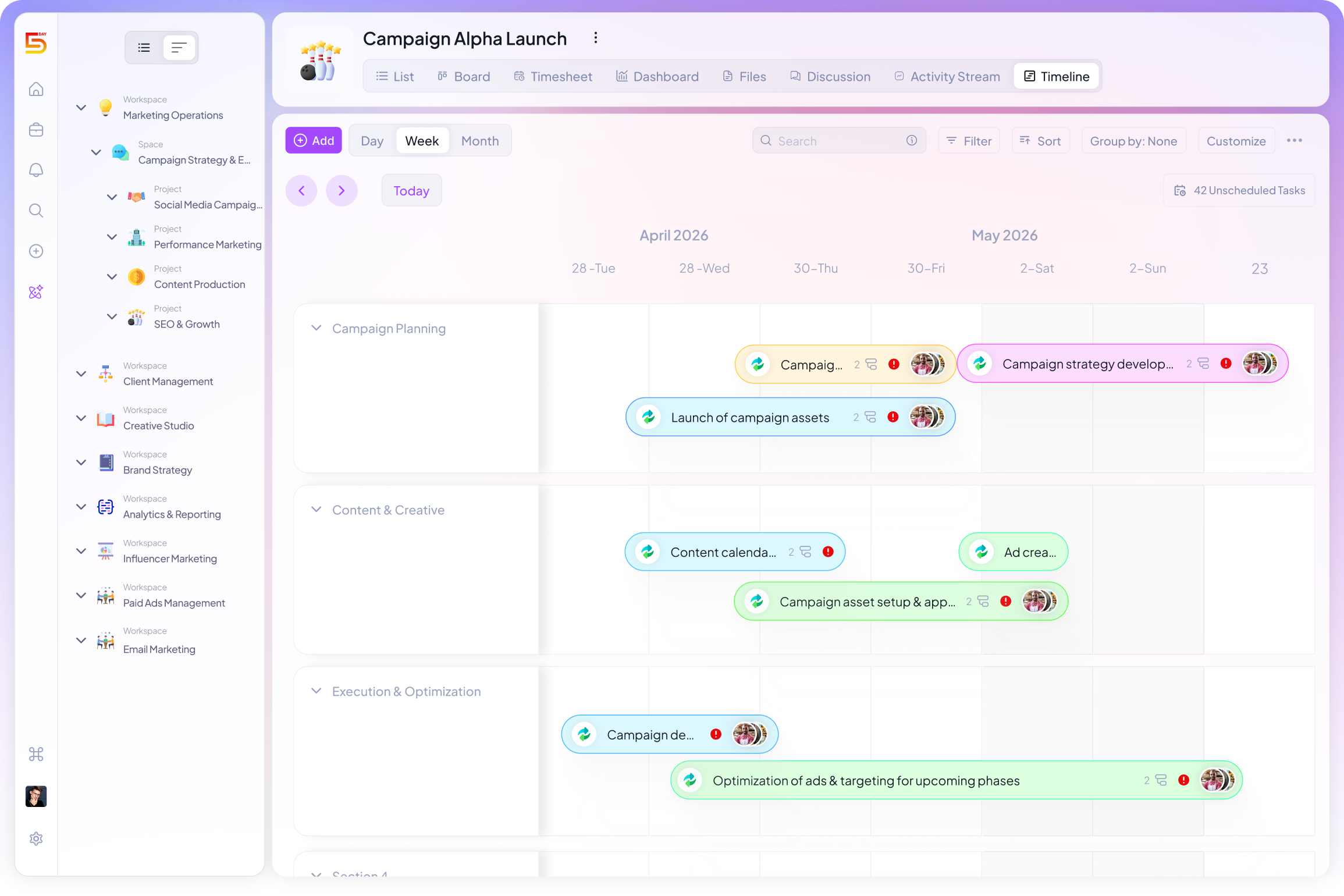Open the user profile avatar in left rail
The image size is (1344, 896).
36,796
